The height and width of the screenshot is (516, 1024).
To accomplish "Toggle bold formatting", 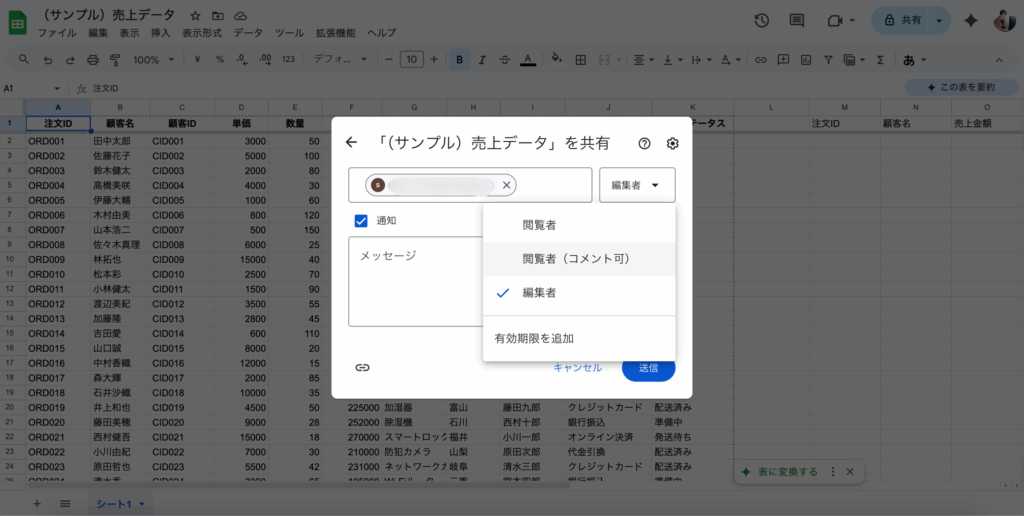I will [460, 59].
